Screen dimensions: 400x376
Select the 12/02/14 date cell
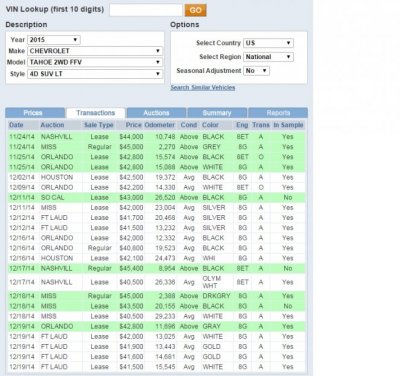tap(22, 177)
